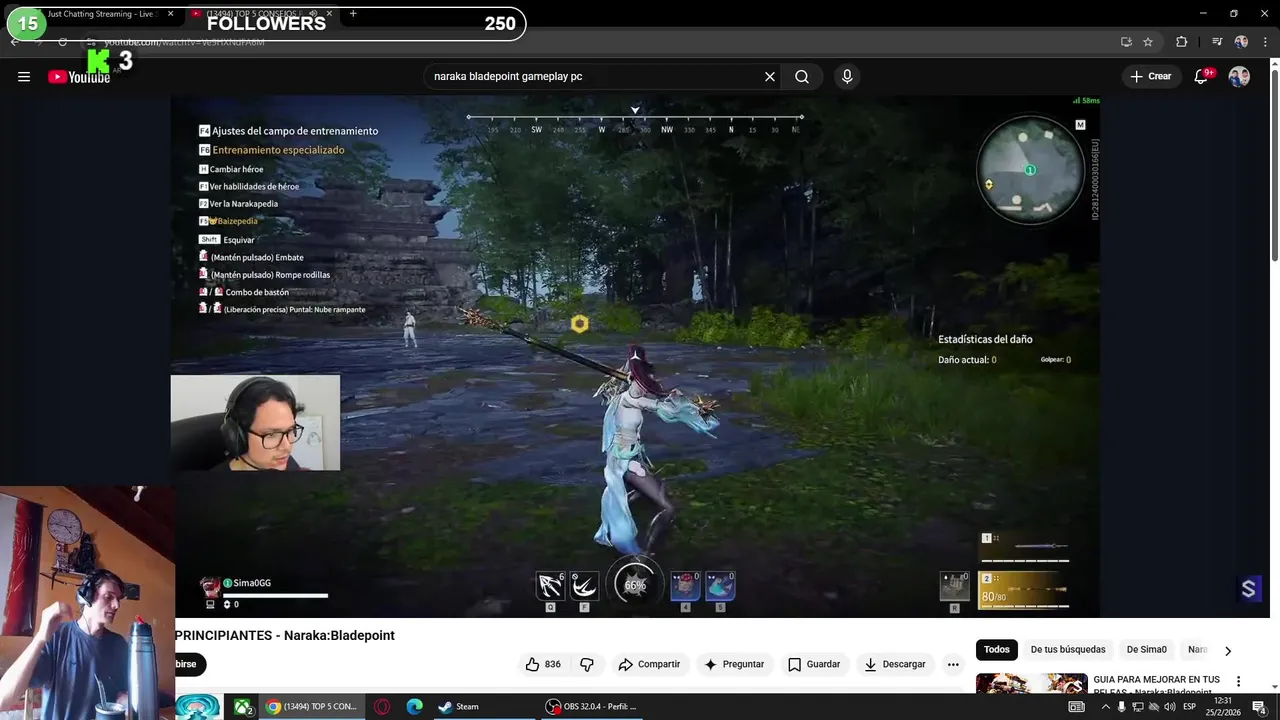1280x720 pixels.
Task: Clear the search query with the X
Action: (x=770, y=76)
